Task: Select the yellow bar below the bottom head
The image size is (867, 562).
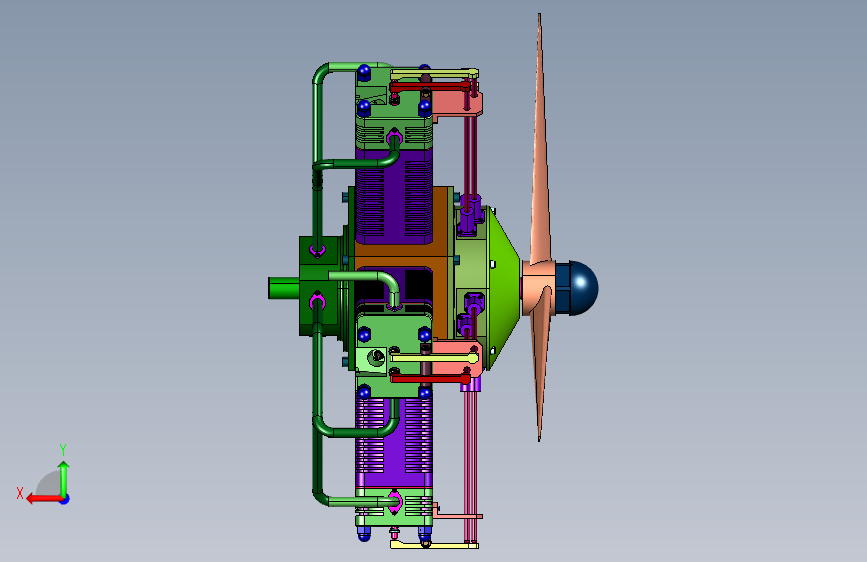Action: pos(434,545)
